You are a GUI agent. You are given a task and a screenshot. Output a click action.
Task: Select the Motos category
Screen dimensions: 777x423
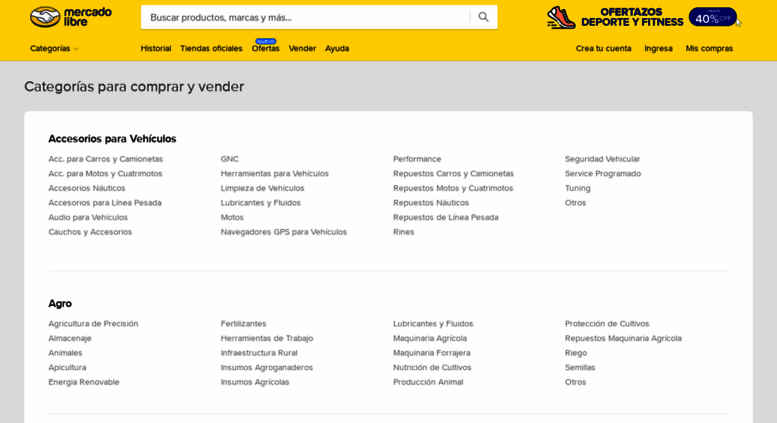point(232,217)
